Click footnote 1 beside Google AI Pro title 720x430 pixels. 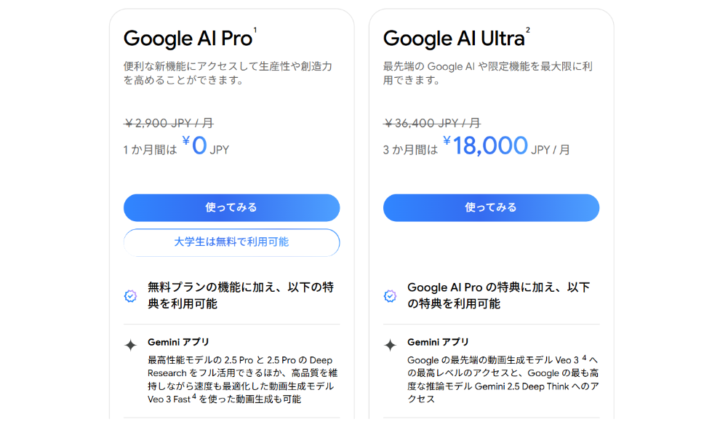(255, 30)
